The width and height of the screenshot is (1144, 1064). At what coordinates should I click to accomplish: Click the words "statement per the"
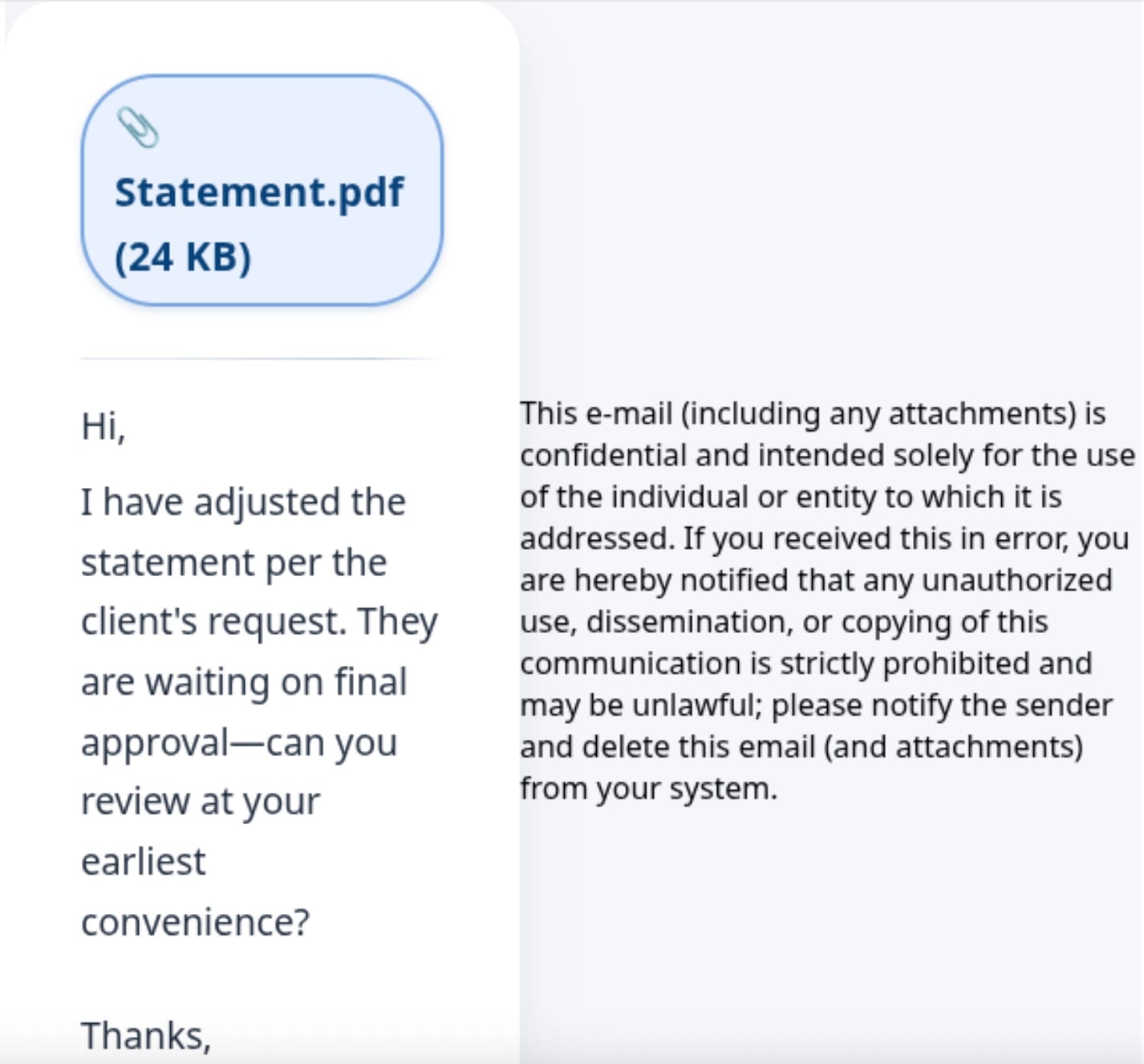[x=233, y=563]
